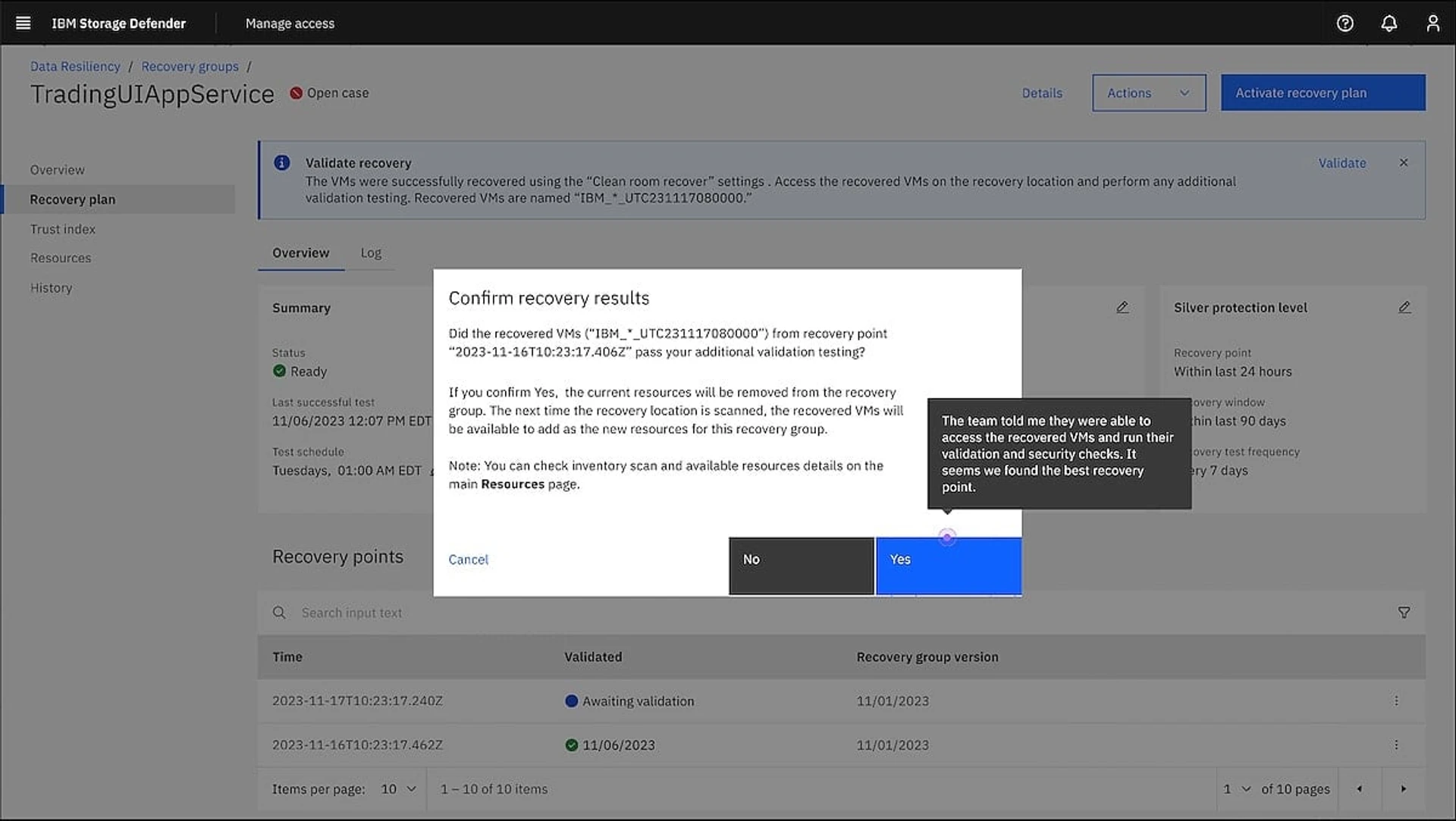Open Resources in the sidebar

tap(61, 258)
